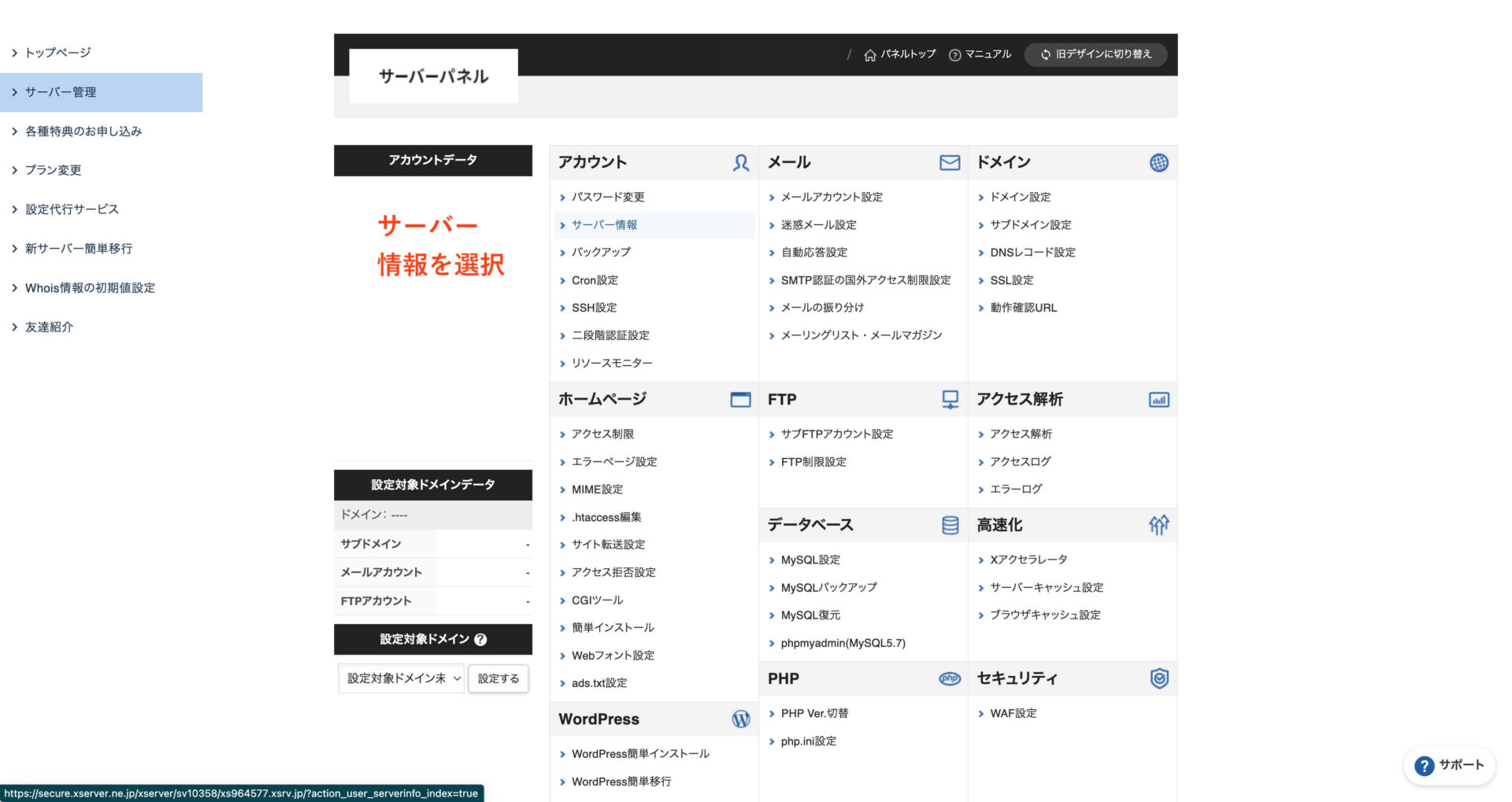Click the 高速化 arrows icon
The image size is (1512, 802).
coord(1159,525)
